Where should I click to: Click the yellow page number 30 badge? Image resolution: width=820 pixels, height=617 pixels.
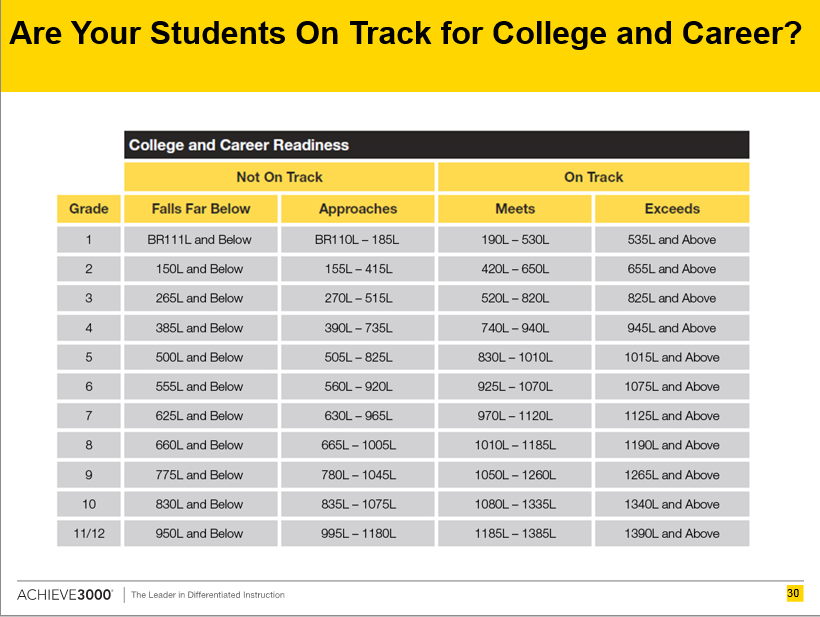[793, 593]
